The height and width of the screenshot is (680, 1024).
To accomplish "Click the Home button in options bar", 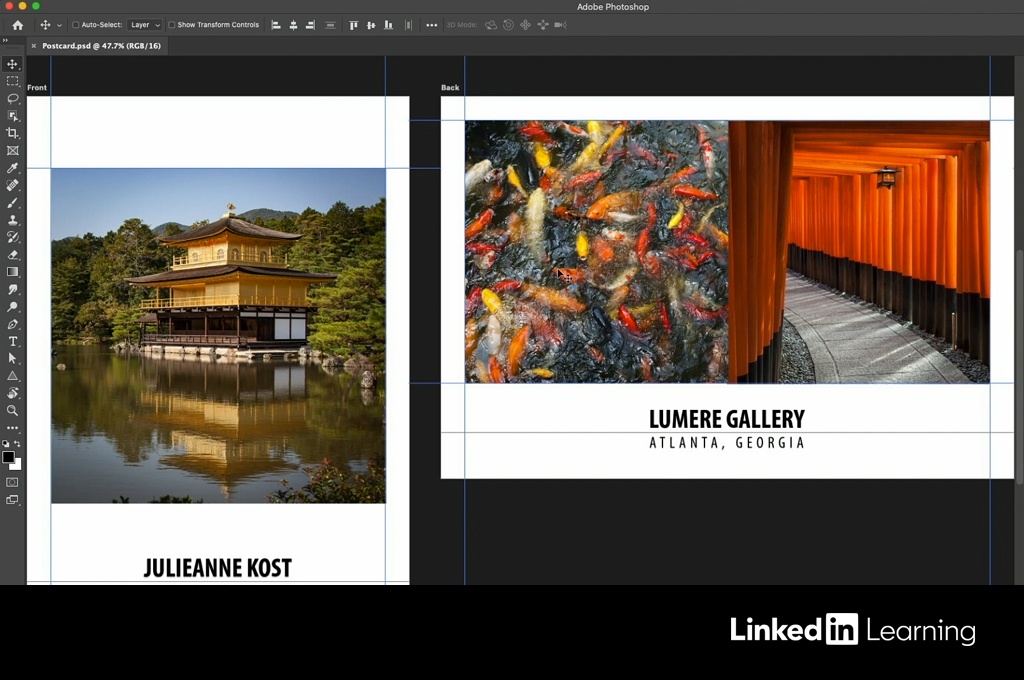I will [17, 25].
